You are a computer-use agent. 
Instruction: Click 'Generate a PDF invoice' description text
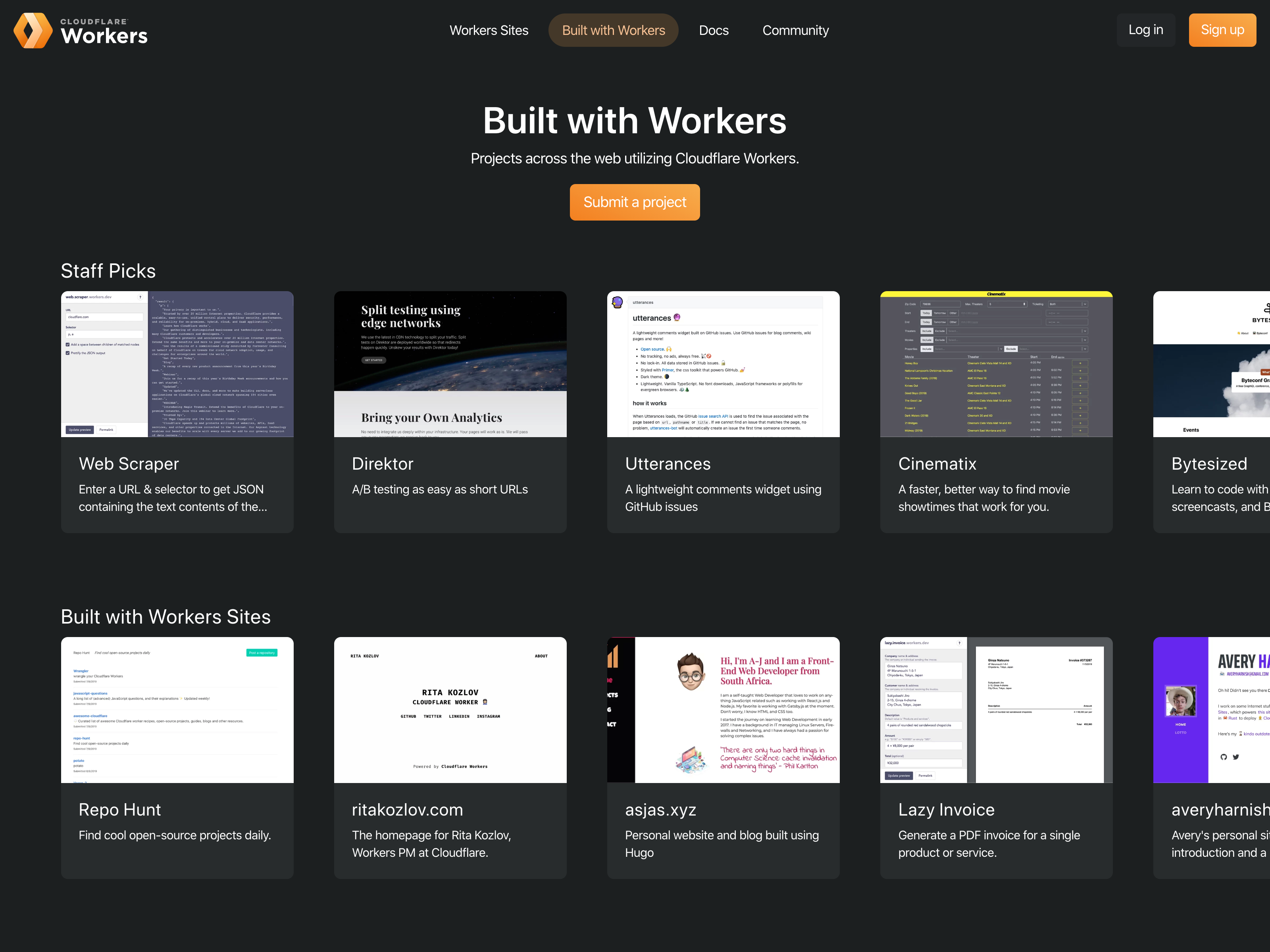989,844
